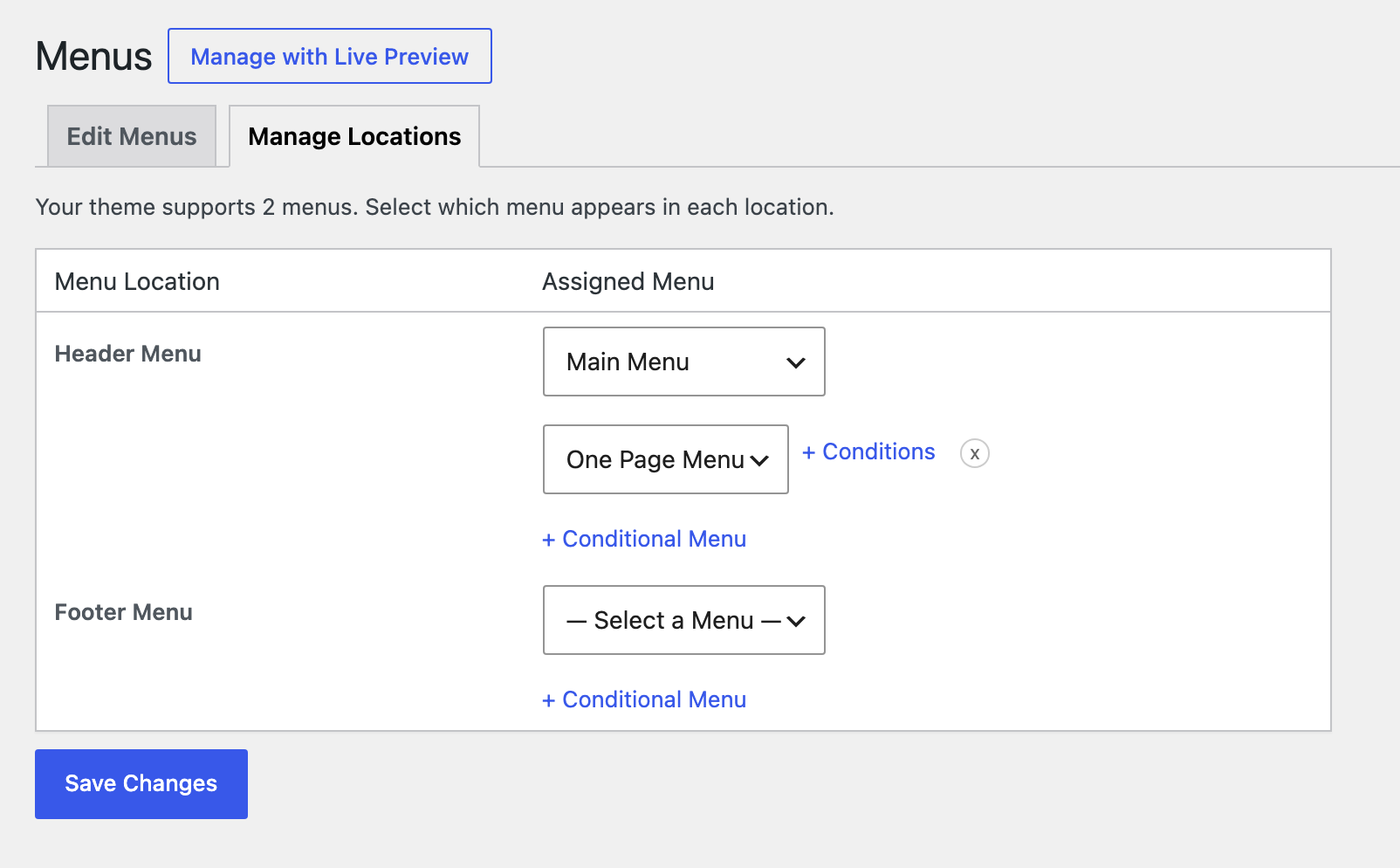
Task: Open the One Page Menu conditional dropdown
Action: 665,459
